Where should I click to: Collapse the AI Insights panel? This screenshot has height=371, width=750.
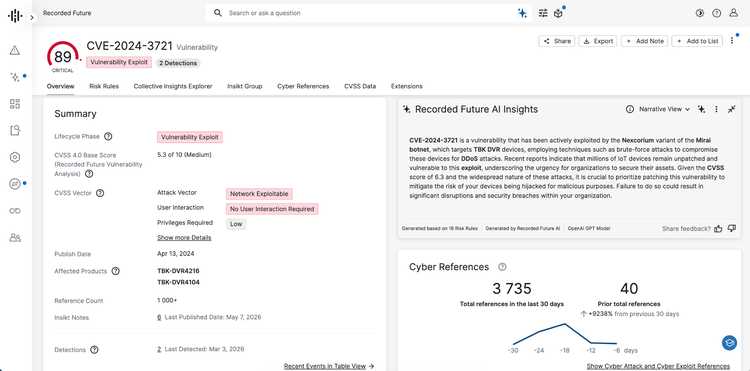[x=731, y=109]
